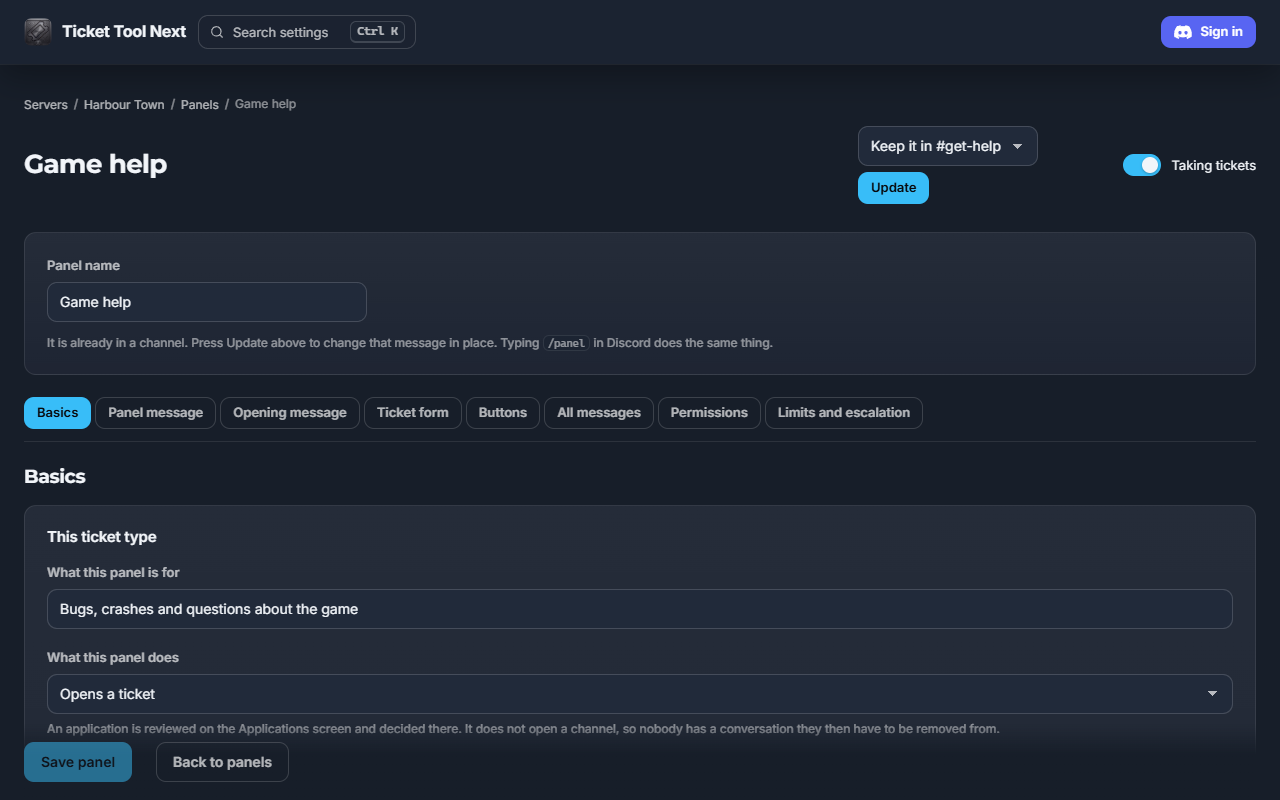Click the Back to panels button
This screenshot has width=1280, height=800.
pyautogui.click(x=222, y=762)
